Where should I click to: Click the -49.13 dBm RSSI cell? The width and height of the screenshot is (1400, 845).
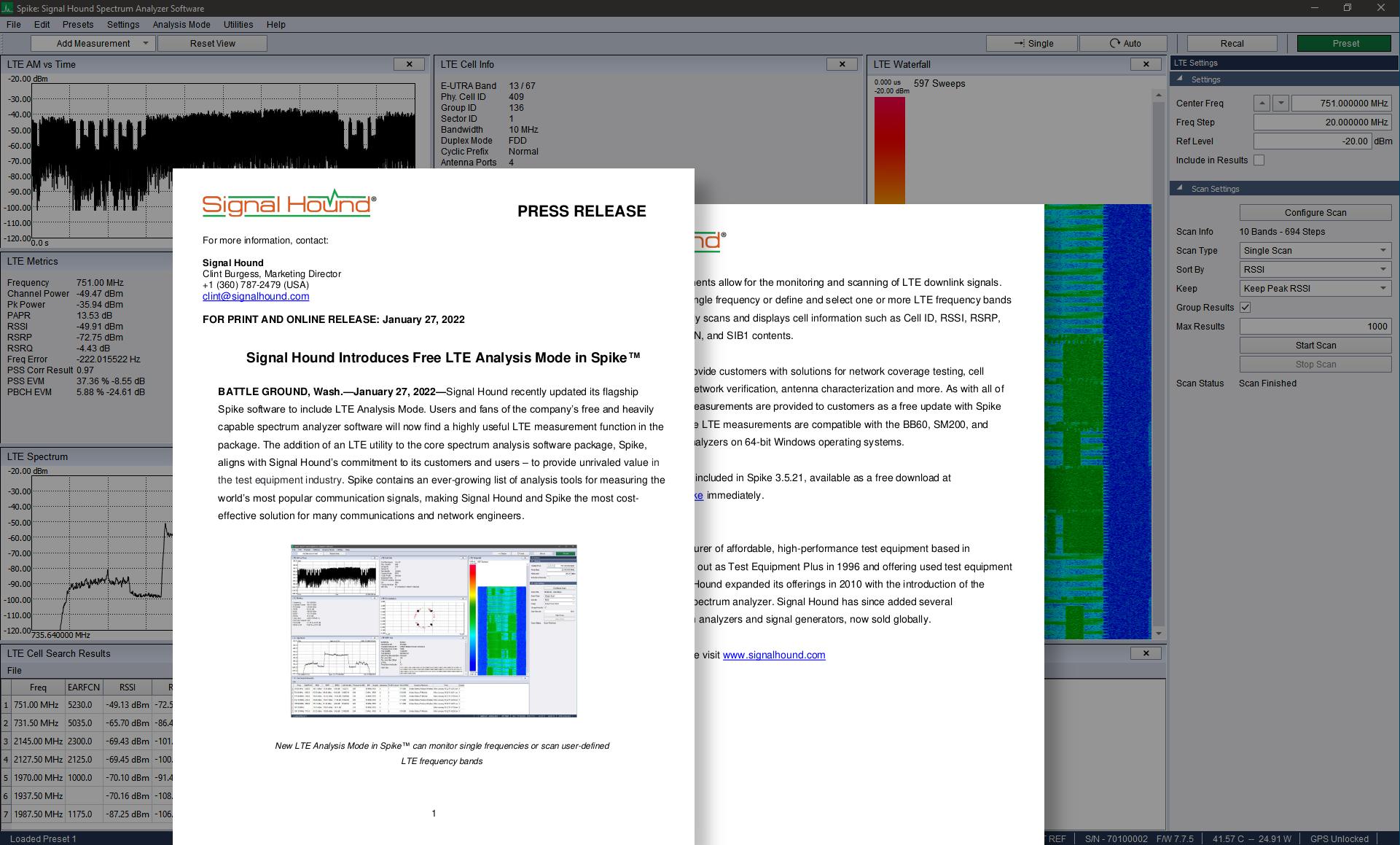(x=128, y=705)
